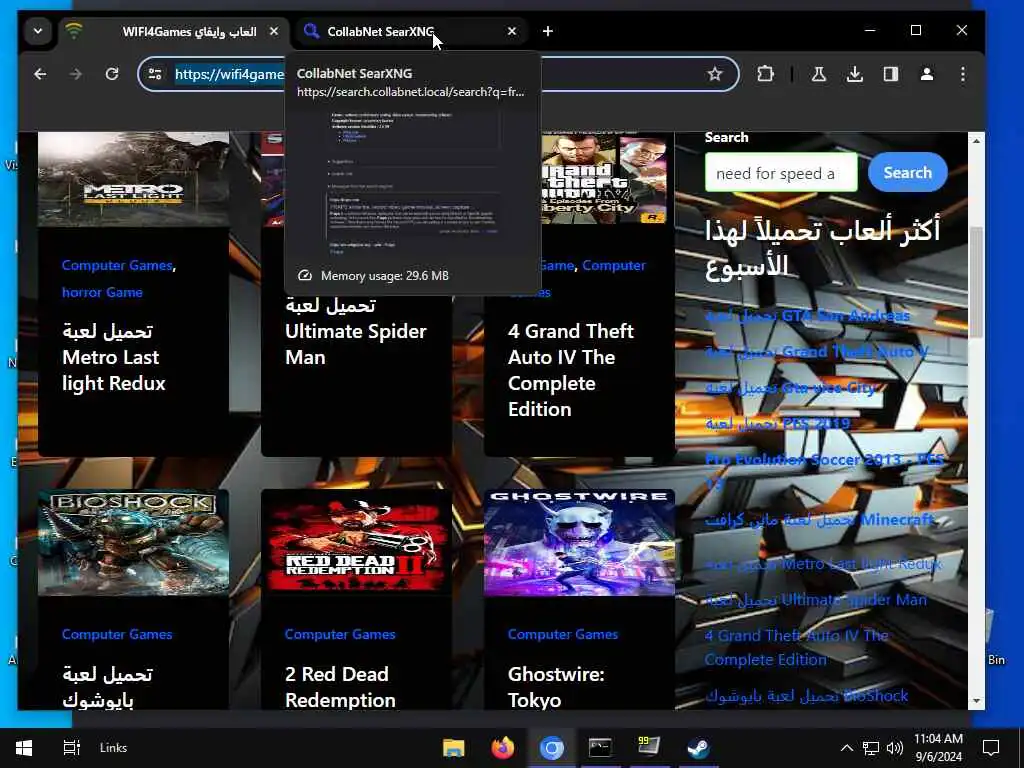Open the Windows Start menu
The image size is (1024, 768).
point(24,748)
